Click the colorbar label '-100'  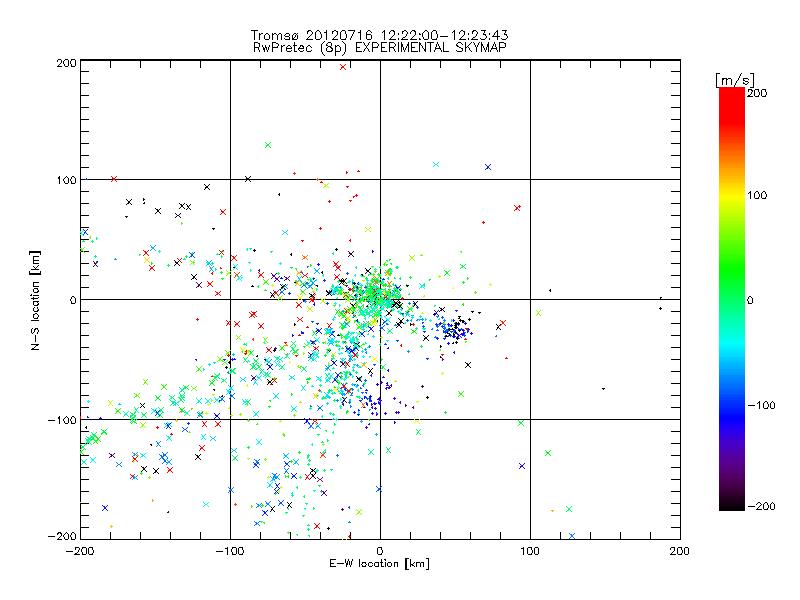coord(761,405)
